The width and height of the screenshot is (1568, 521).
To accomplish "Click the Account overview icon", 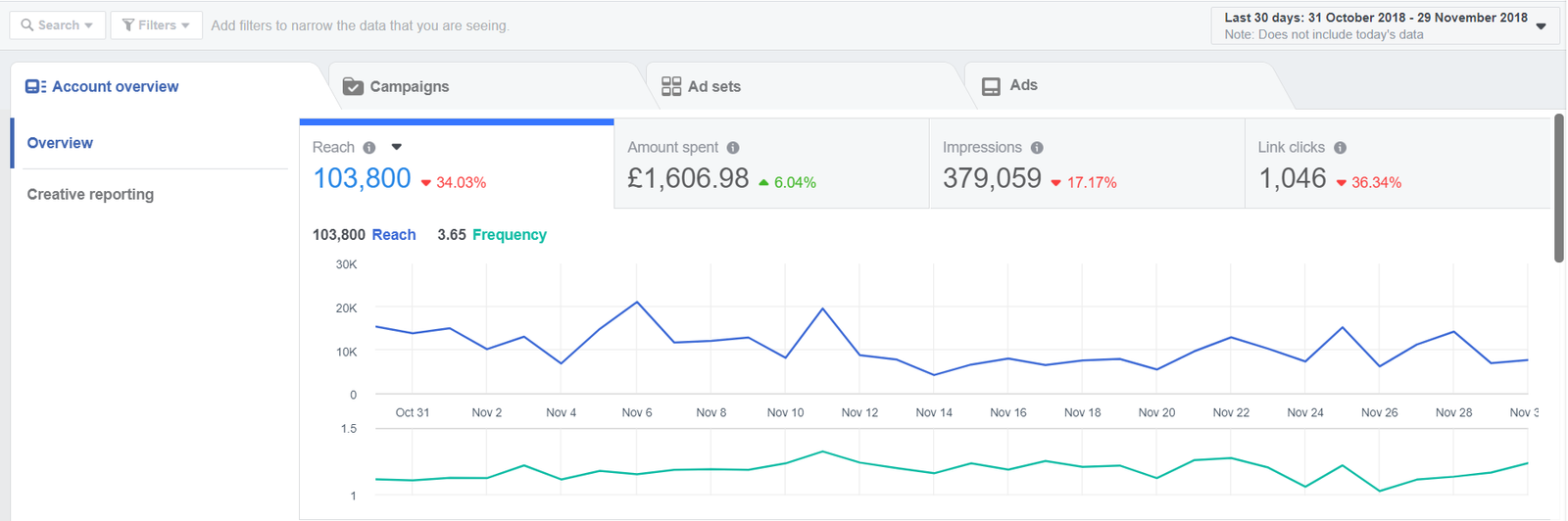I will pos(35,87).
